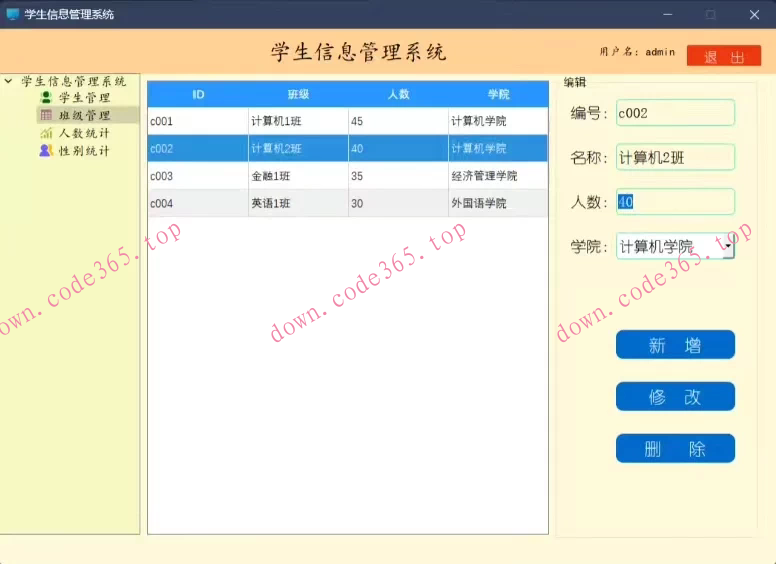Click the 30 people count cell

(x=398, y=203)
